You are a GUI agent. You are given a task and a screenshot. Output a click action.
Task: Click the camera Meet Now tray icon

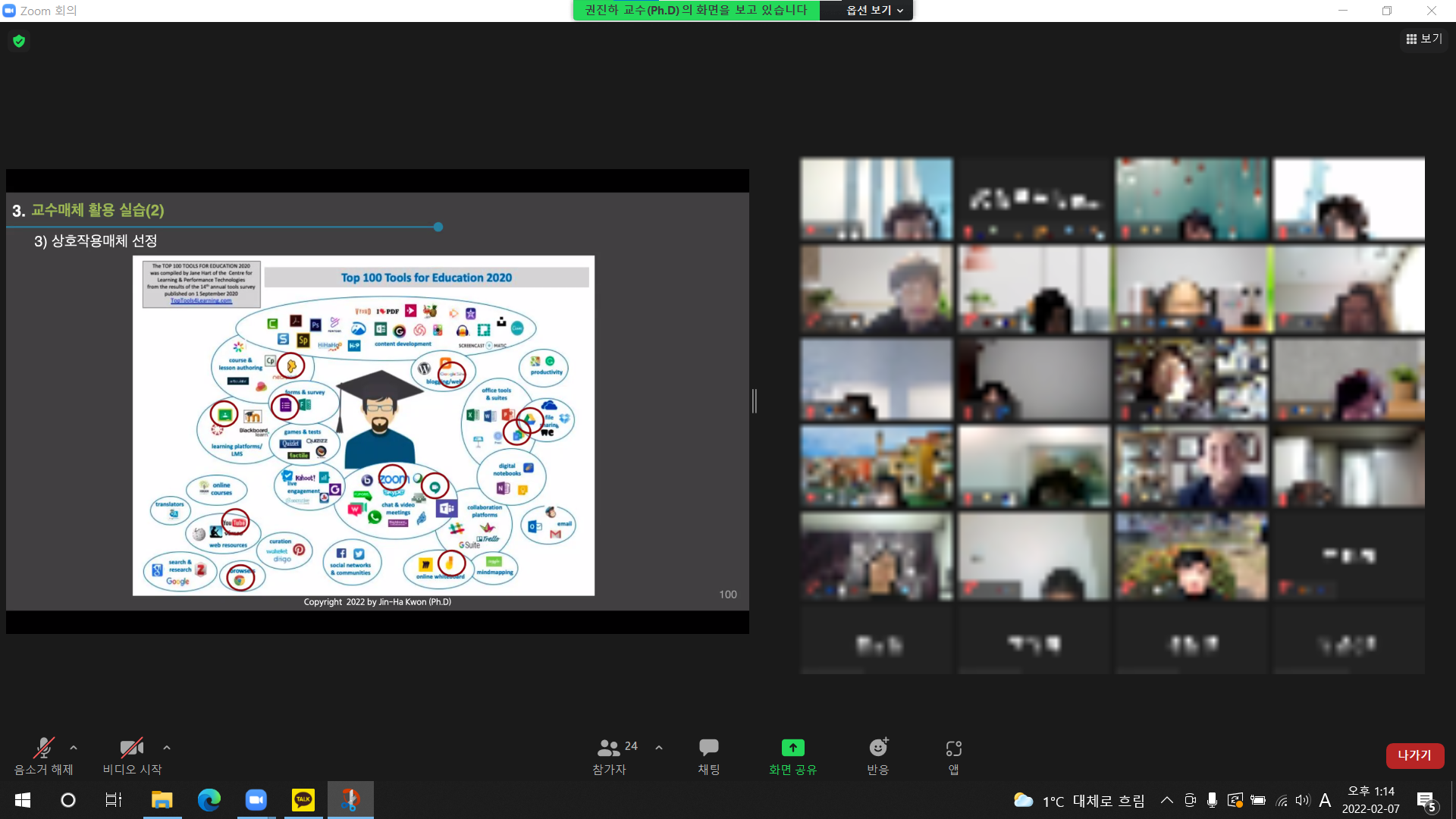coord(1190,800)
